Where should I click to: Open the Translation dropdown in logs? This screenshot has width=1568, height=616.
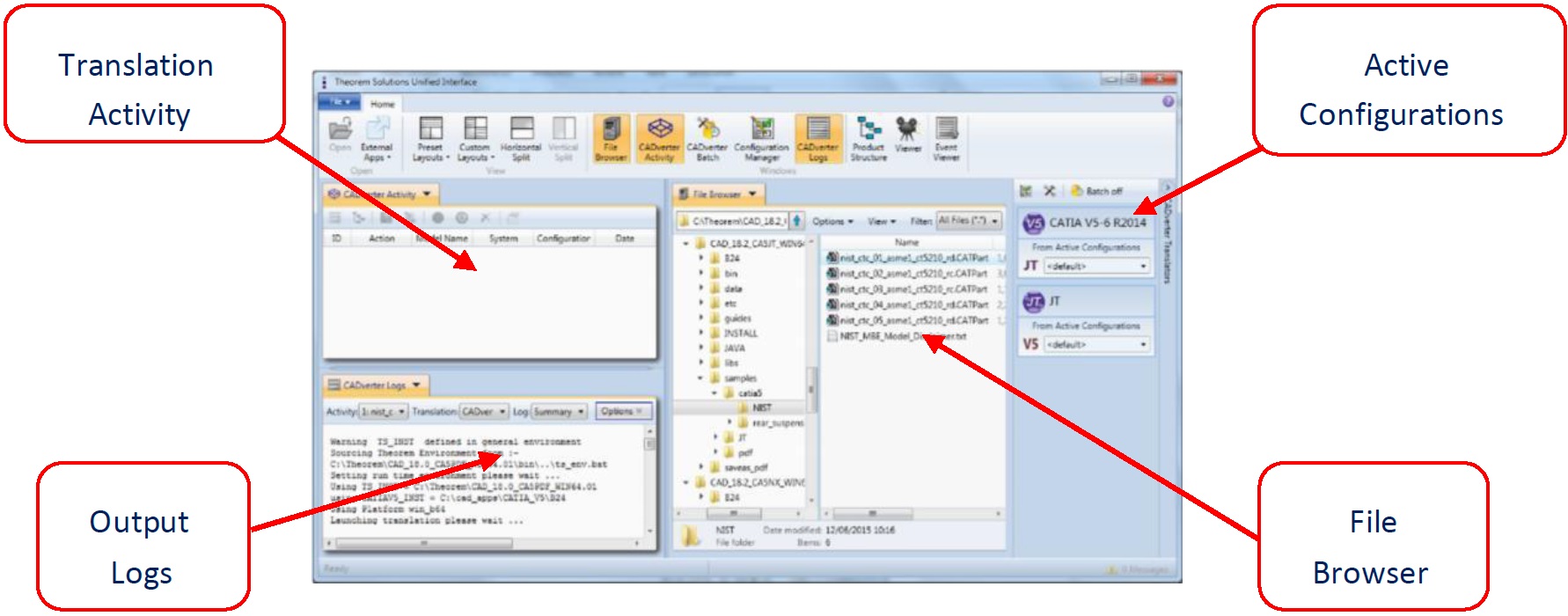pos(484,412)
